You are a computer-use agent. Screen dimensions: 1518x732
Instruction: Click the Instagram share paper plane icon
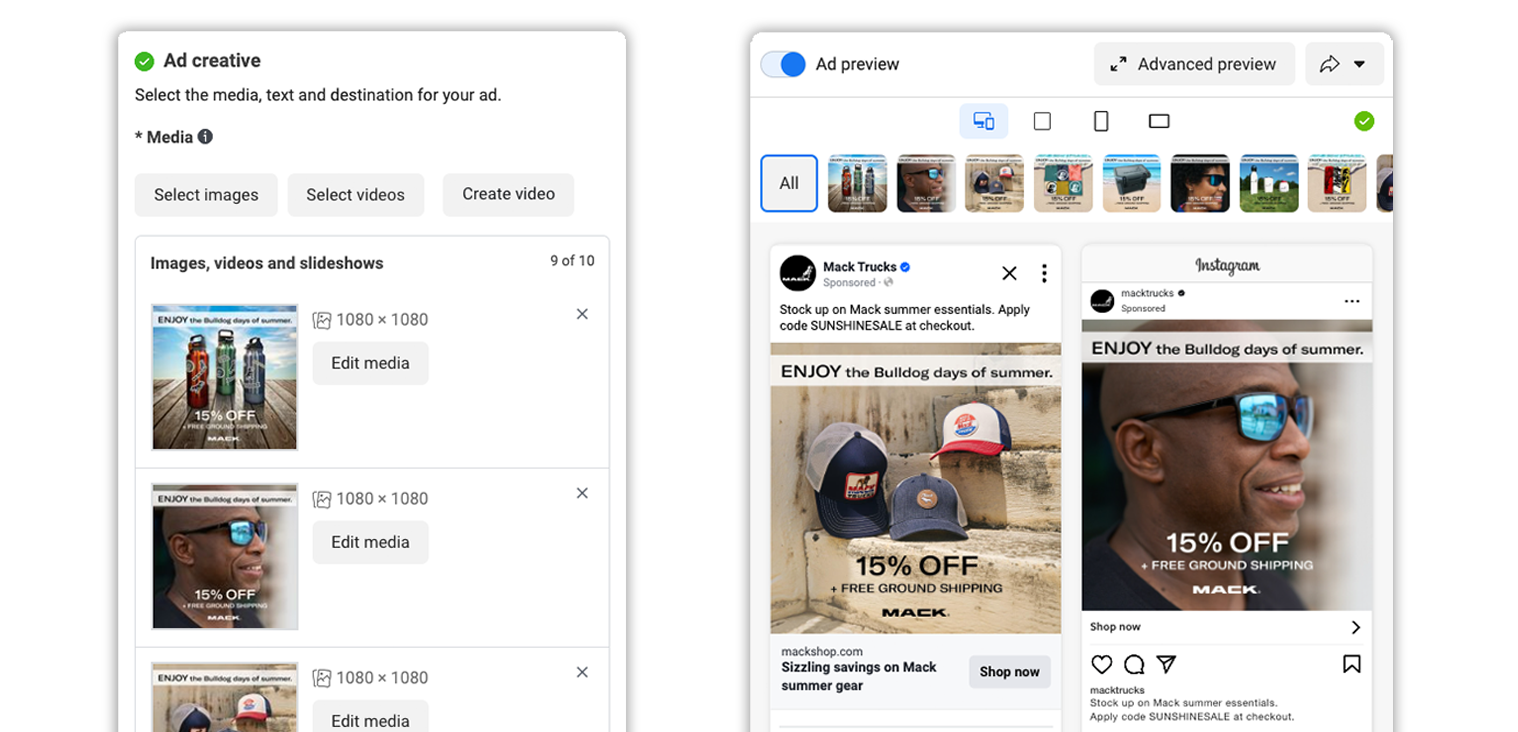(1166, 664)
